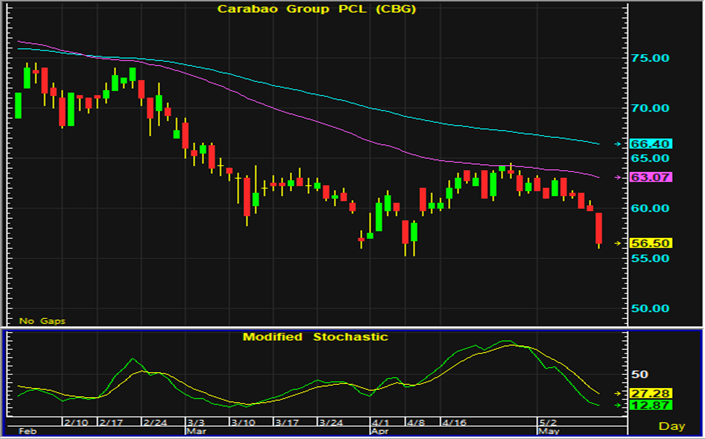The image size is (705, 439).
Task: Click the yellow 56.50 last price label
Action: coord(651,243)
